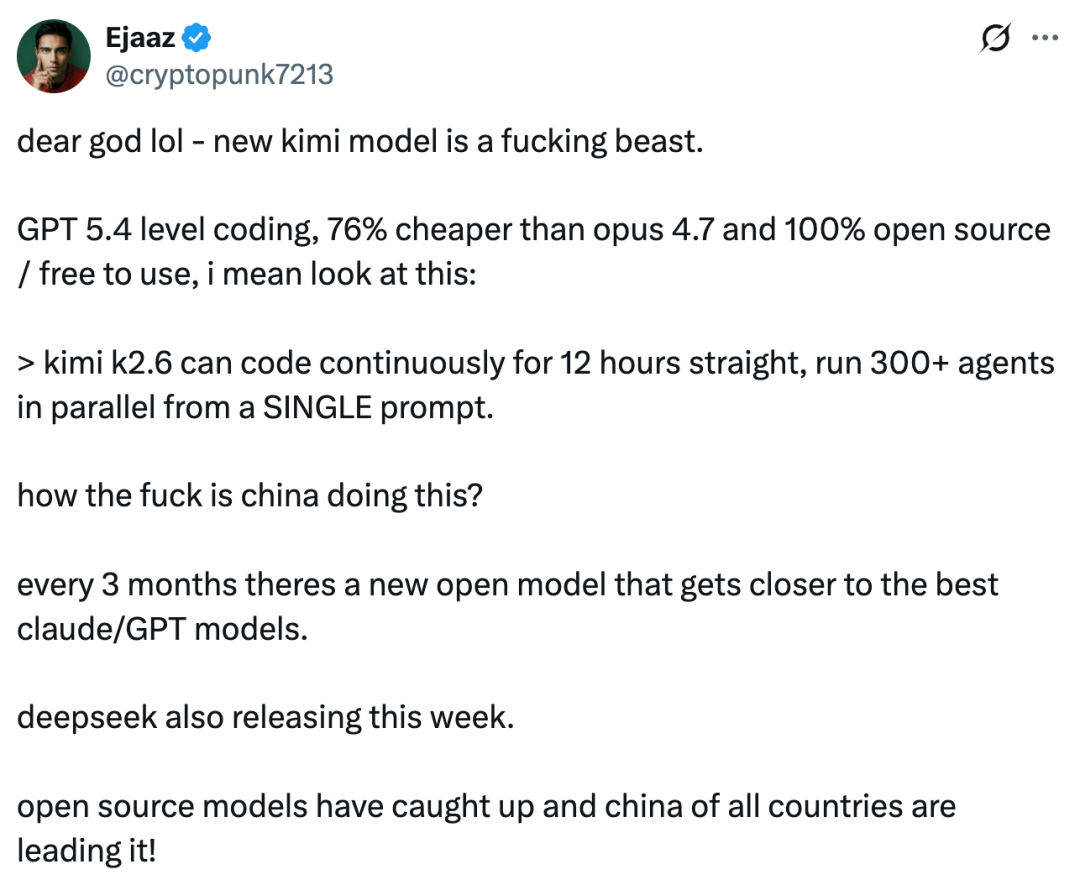Image resolution: width=1080 pixels, height=880 pixels.
Task: Click the blue verified badge
Action: [198, 39]
